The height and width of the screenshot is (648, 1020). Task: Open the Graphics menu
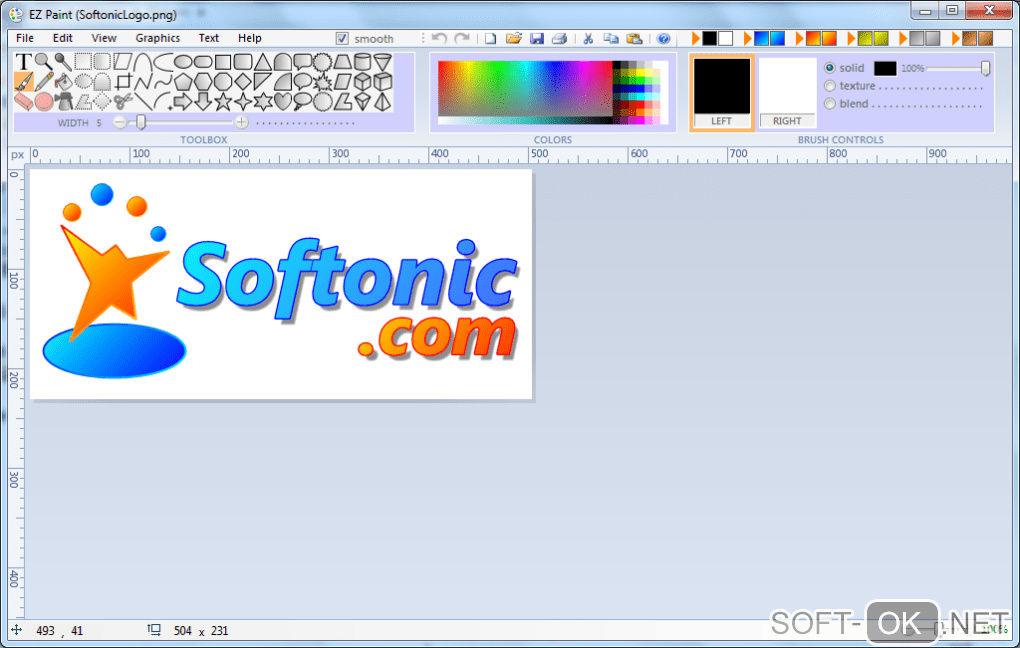click(157, 38)
